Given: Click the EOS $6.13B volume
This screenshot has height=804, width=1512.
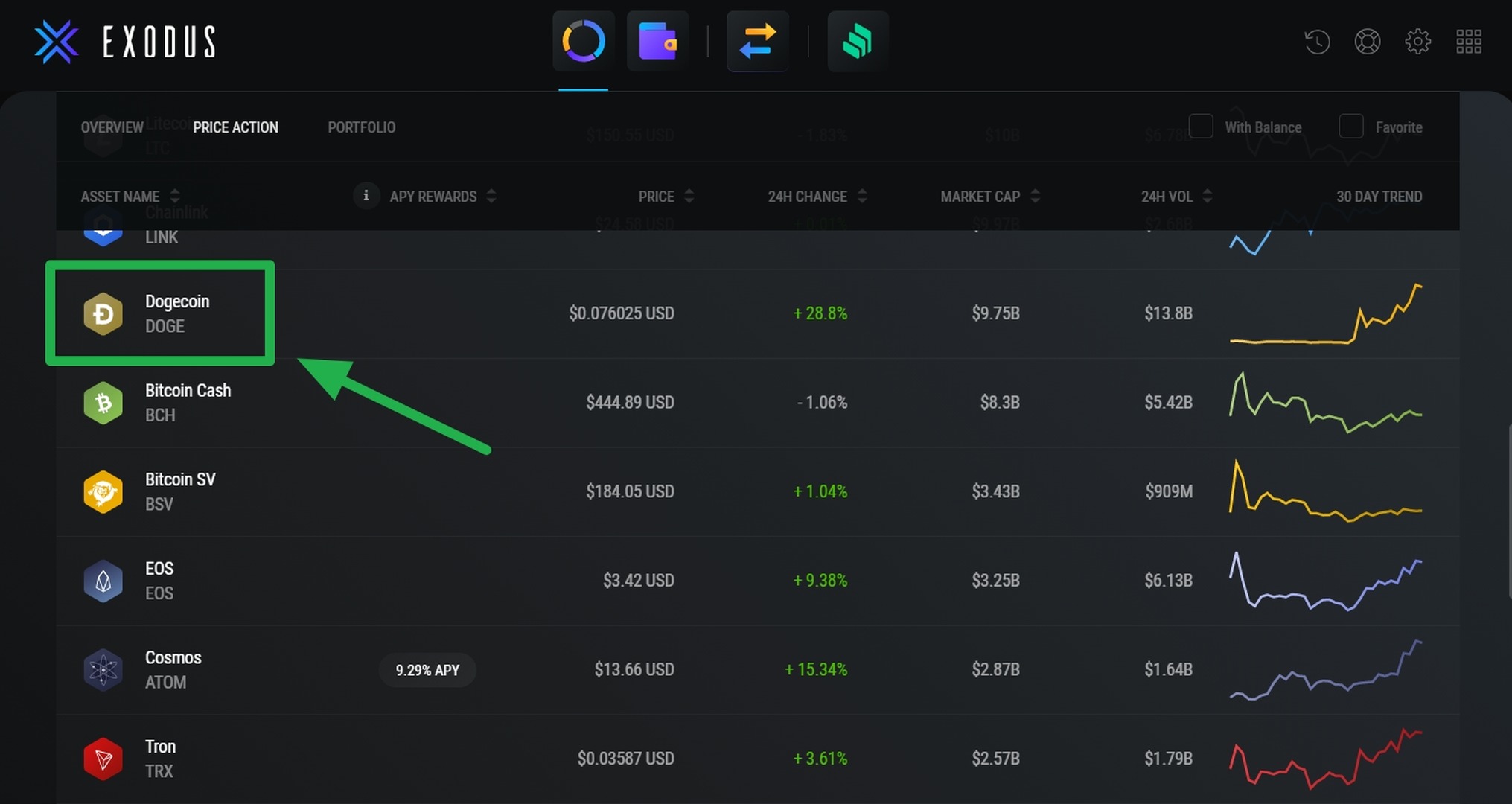Looking at the screenshot, I should click(1168, 581).
